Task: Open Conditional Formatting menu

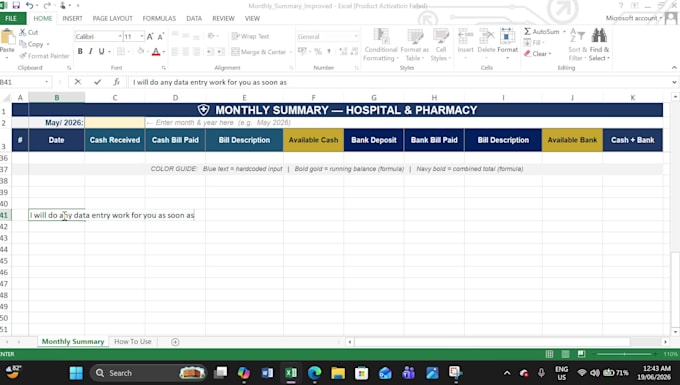Action: (x=381, y=45)
